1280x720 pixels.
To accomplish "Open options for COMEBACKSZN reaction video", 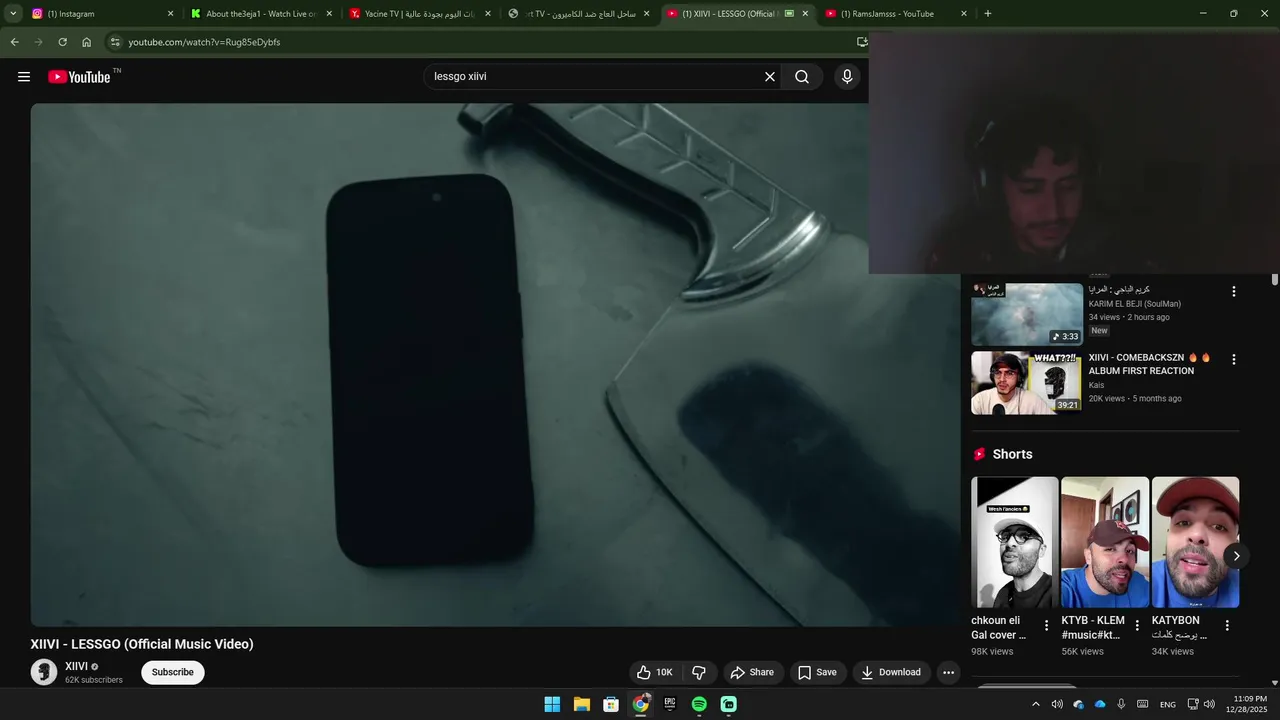I will [1233, 359].
